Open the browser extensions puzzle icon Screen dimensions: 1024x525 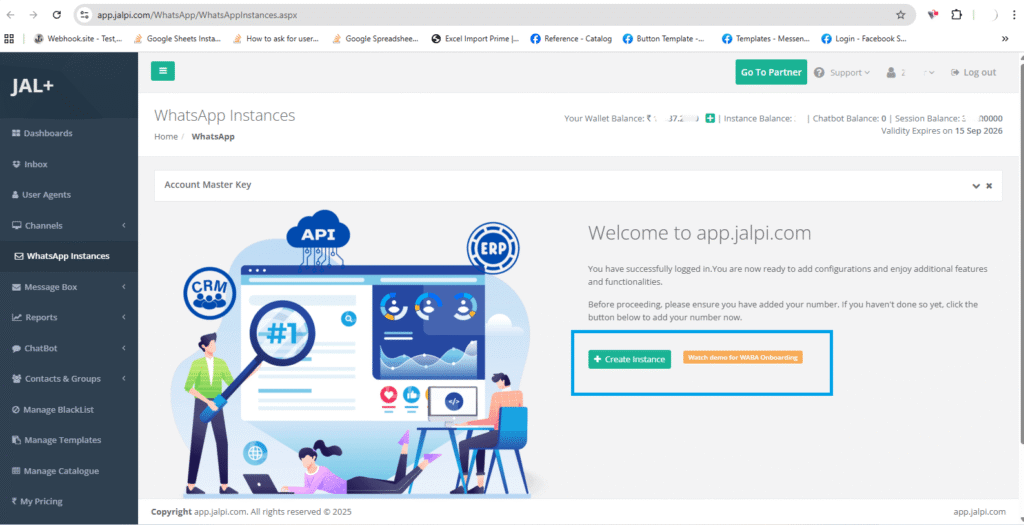[957, 15]
